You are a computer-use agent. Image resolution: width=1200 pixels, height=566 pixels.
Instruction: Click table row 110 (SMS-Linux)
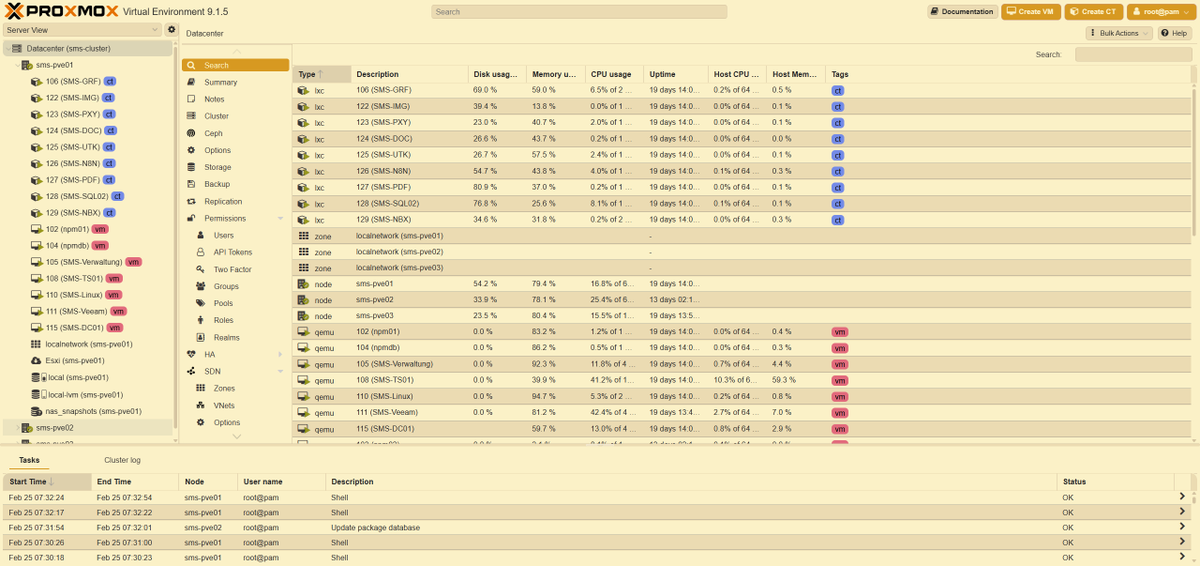[x=743, y=397]
